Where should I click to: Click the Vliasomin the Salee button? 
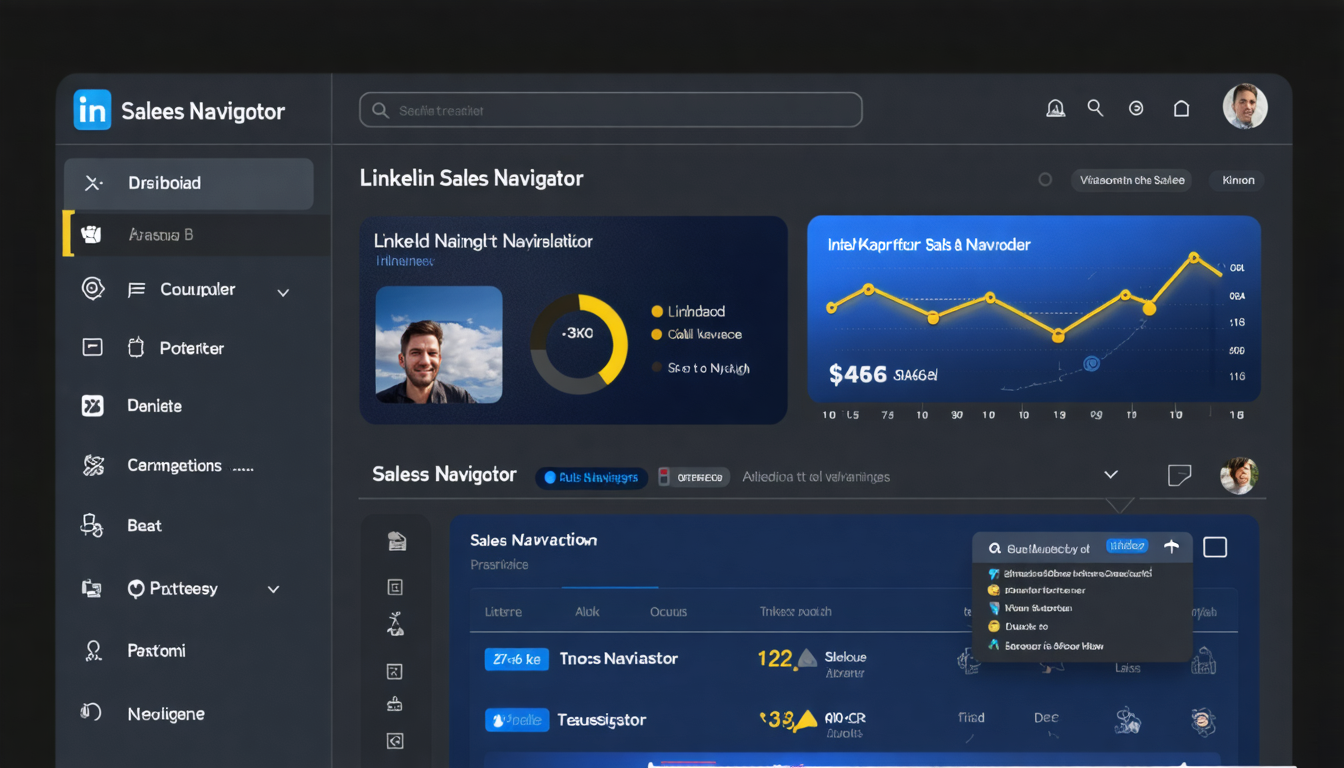coord(1132,180)
